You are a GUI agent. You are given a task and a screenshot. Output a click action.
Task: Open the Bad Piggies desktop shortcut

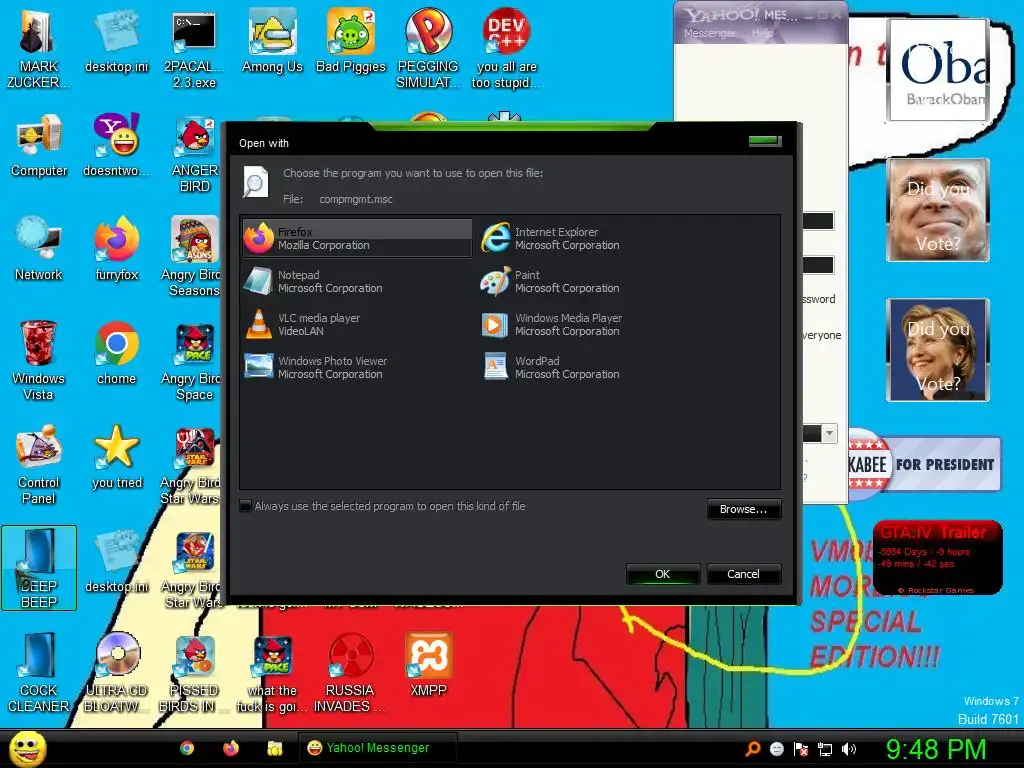tap(351, 42)
